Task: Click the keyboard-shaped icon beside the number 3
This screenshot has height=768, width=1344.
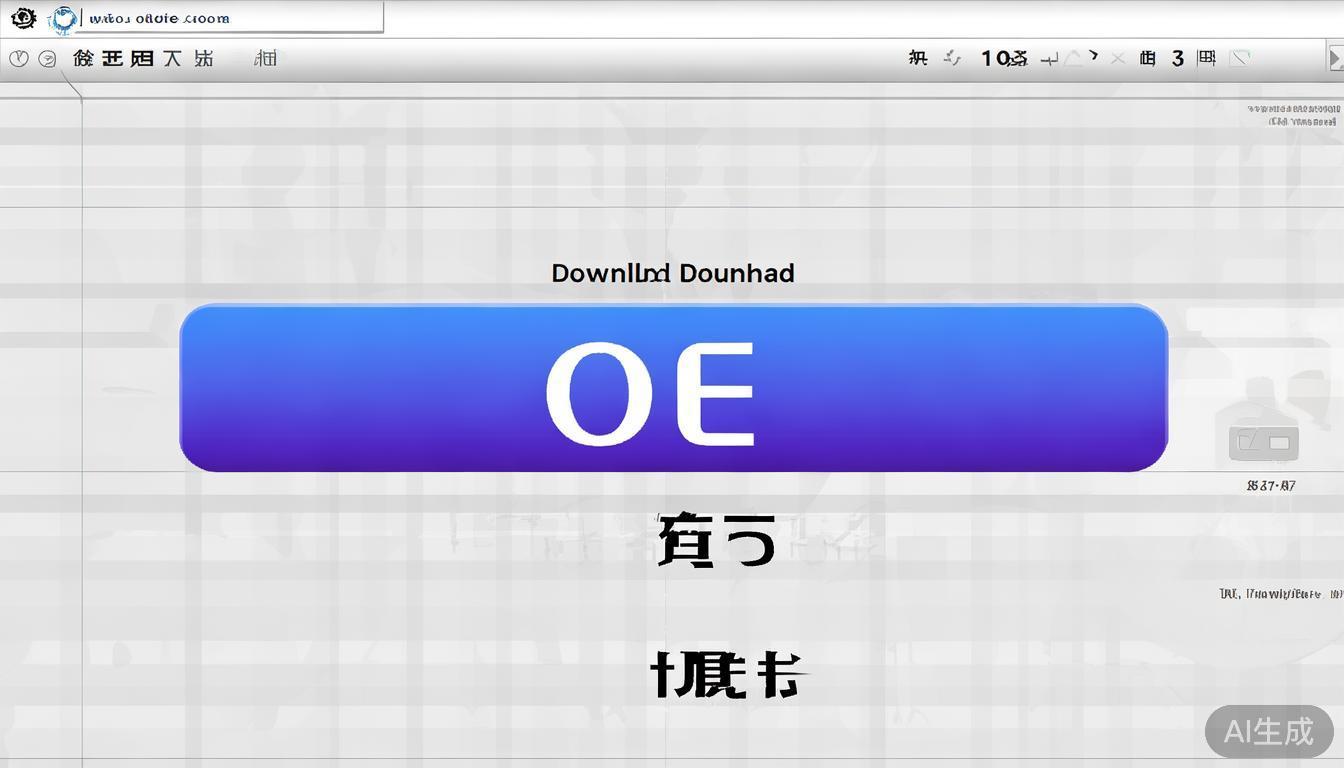Action: pos(1205,58)
